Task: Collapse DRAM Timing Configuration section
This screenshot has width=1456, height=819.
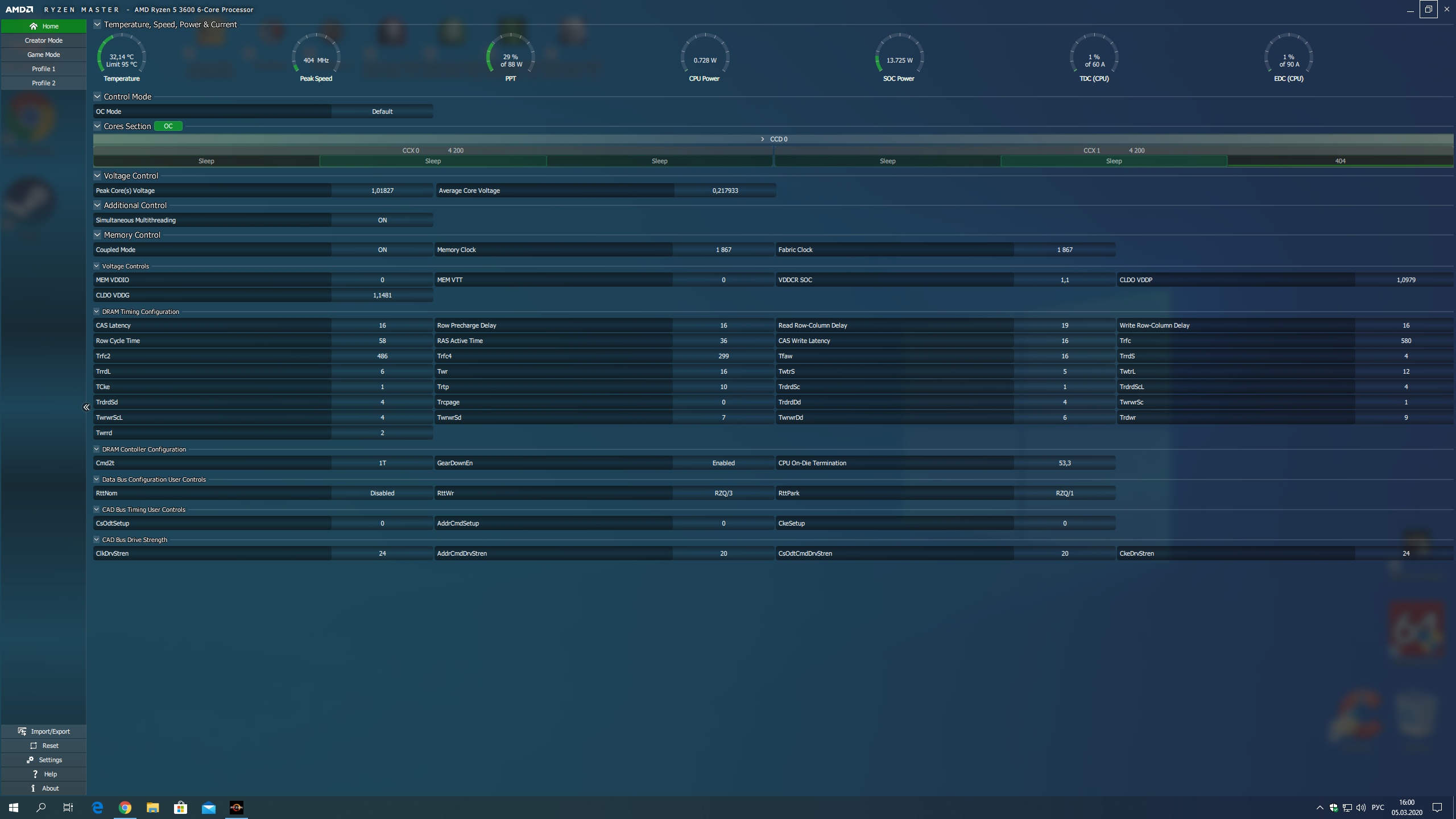Action: (97, 312)
